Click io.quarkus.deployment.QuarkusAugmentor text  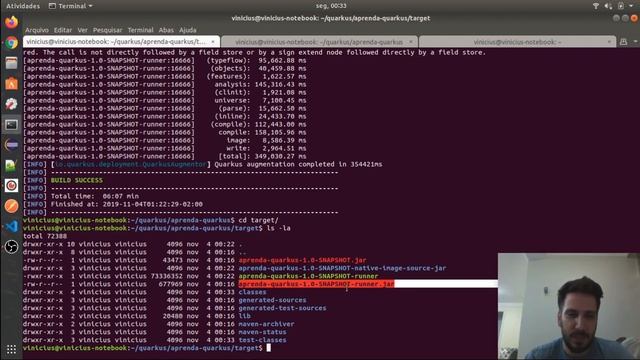point(131,164)
